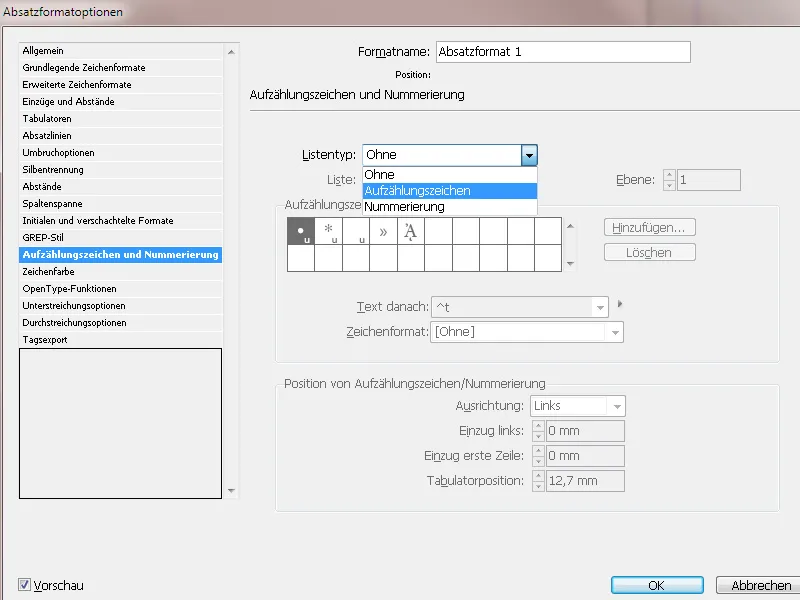The width and height of the screenshot is (800, 600).
Task: Open Einzüge und Abstände category
Action: point(121,102)
